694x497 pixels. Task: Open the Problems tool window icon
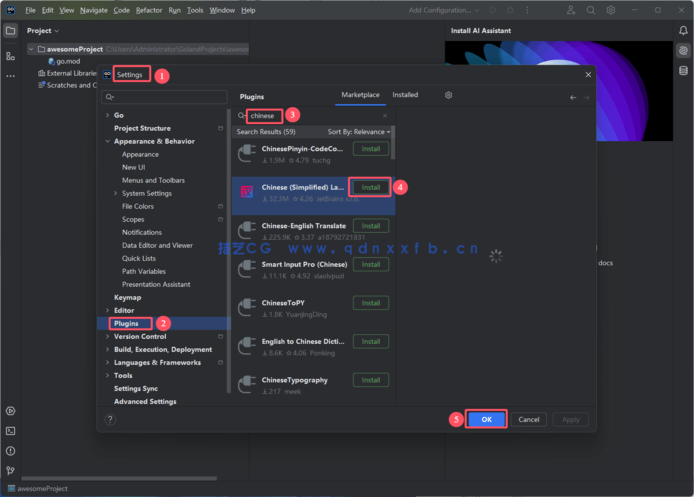10,450
